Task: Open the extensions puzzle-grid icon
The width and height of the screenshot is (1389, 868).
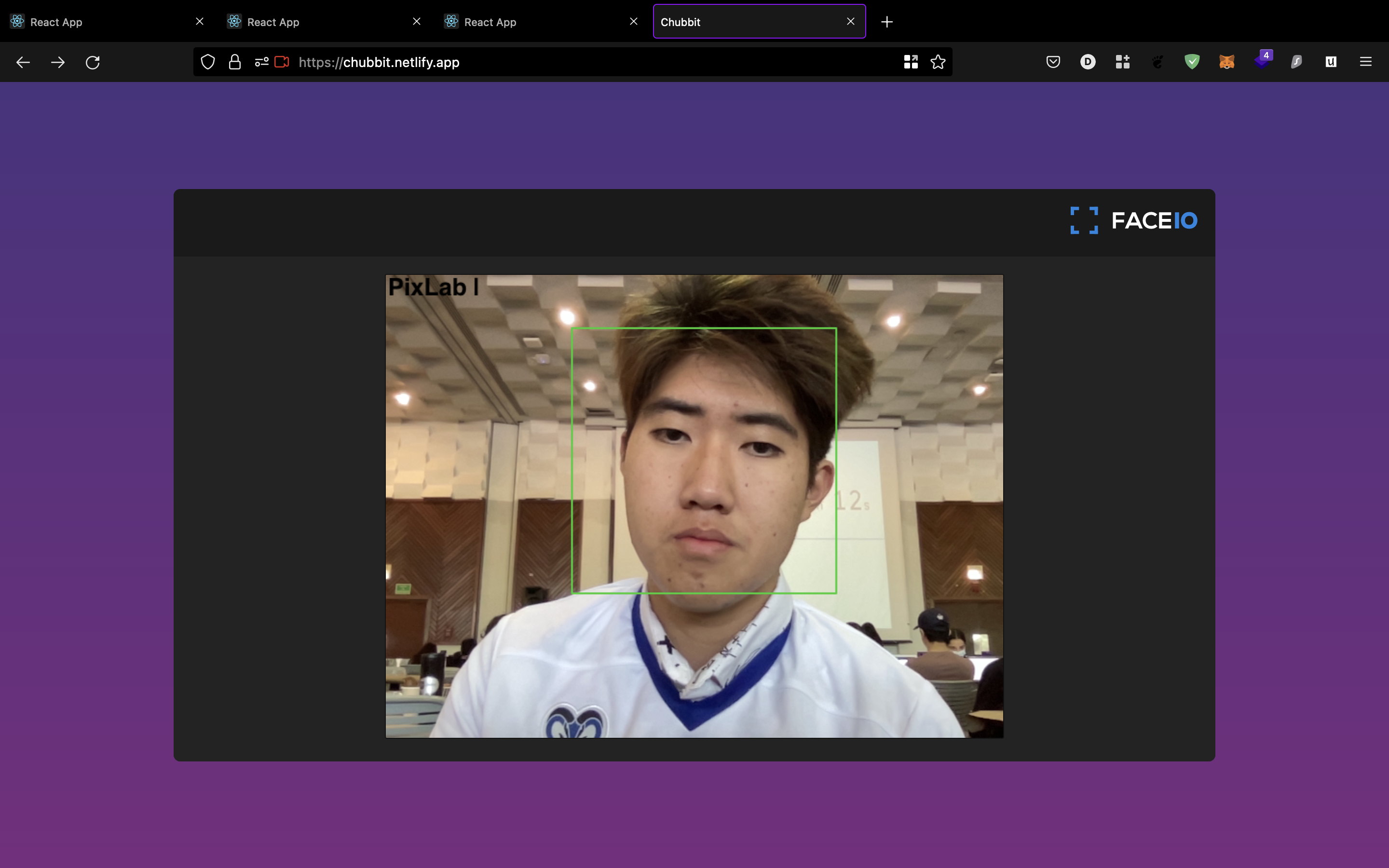Action: [x=1122, y=62]
